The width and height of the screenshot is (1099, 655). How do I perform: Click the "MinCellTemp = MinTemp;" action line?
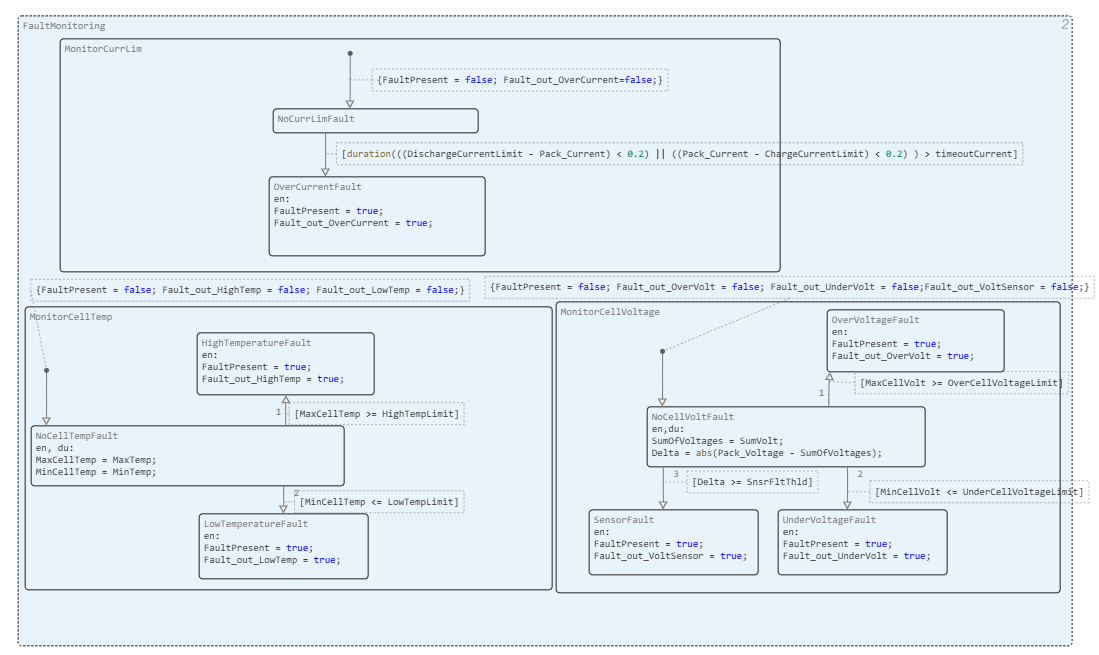(96, 472)
